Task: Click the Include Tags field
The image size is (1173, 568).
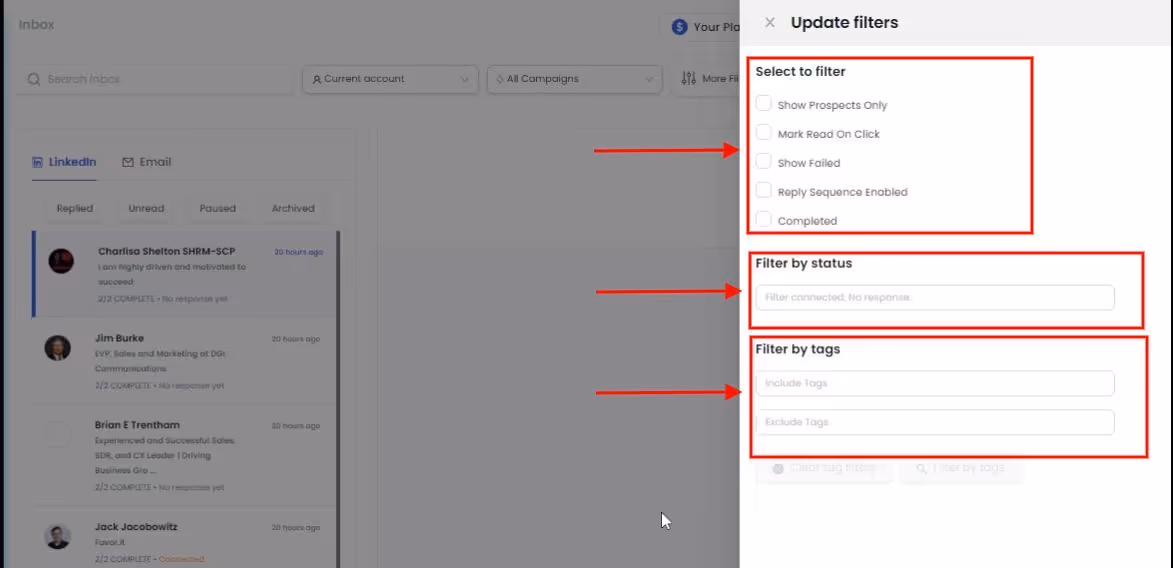Action: coord(935,383)
